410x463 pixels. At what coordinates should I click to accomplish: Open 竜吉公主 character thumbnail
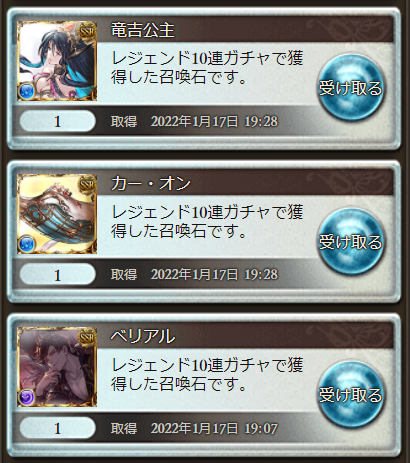point(57,61)
